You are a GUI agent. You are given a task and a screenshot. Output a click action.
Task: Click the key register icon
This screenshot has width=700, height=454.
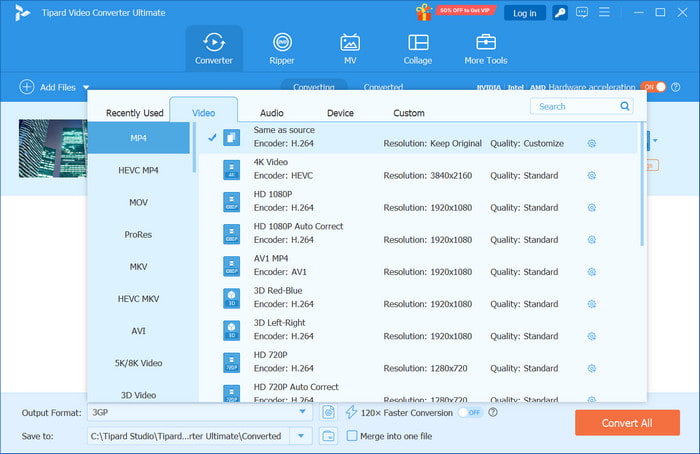pos(560,13)
